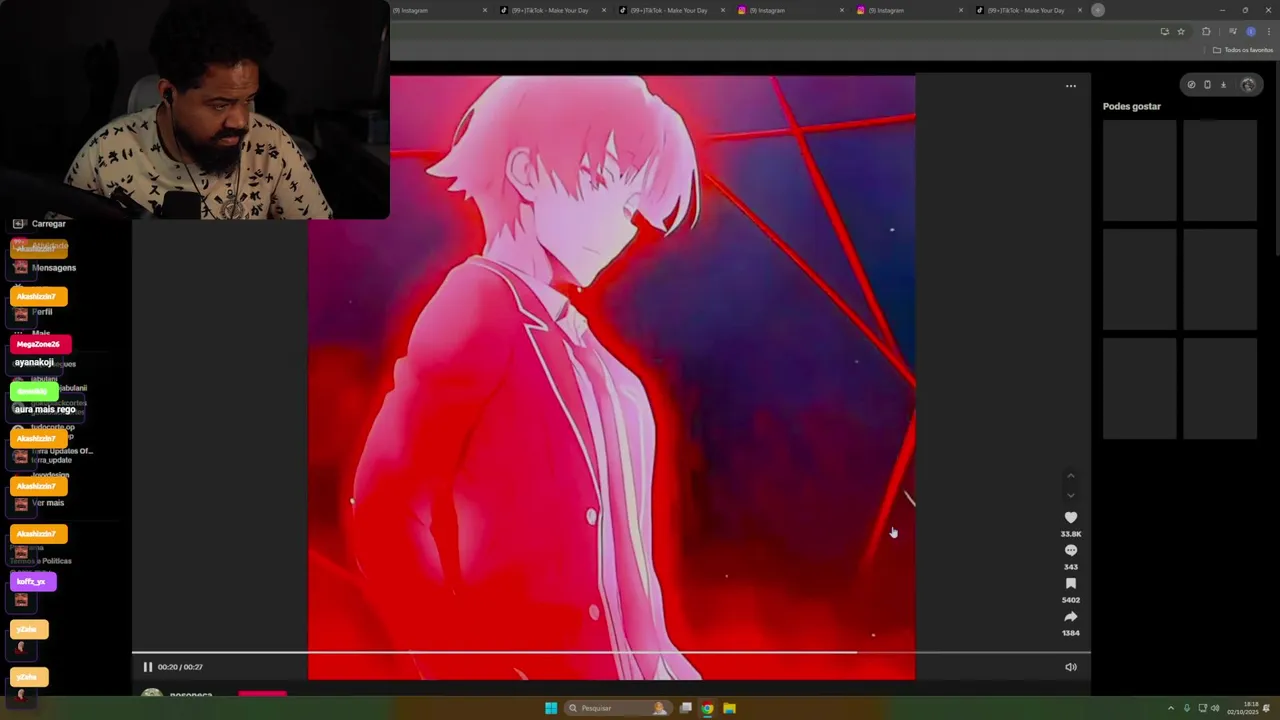
Task: Click the download app icon at top right
Action: [x=1223, y=85]
